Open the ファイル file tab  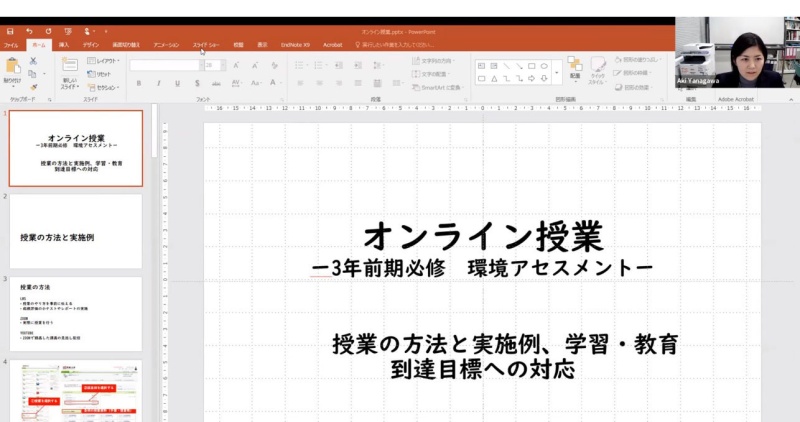[11, 45]
